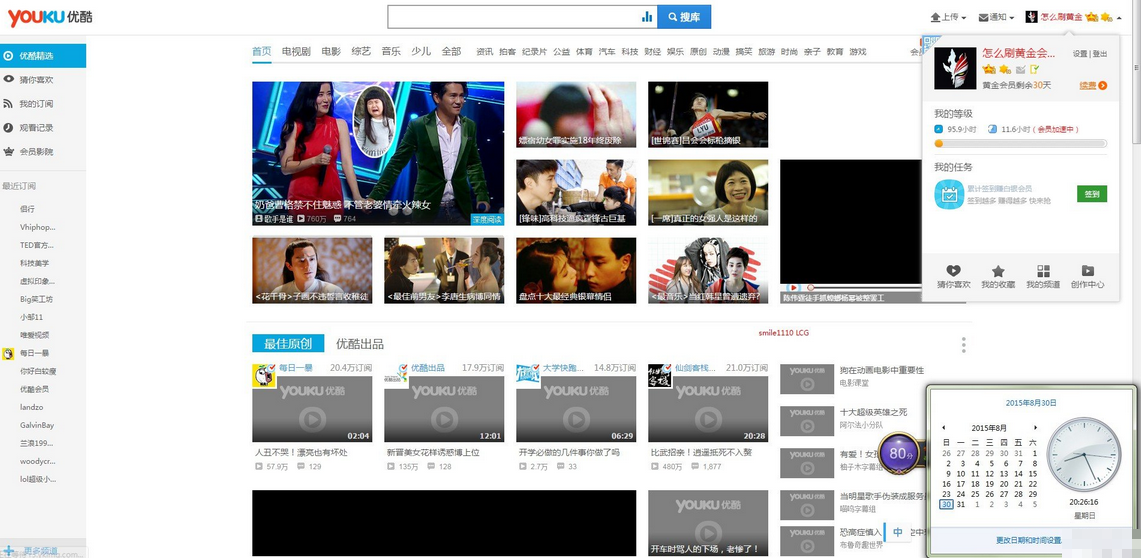The image size is (1141, 558).
Task: Open 每日一暴 subscription in sidebar
Action: click(x=34, y=353)
